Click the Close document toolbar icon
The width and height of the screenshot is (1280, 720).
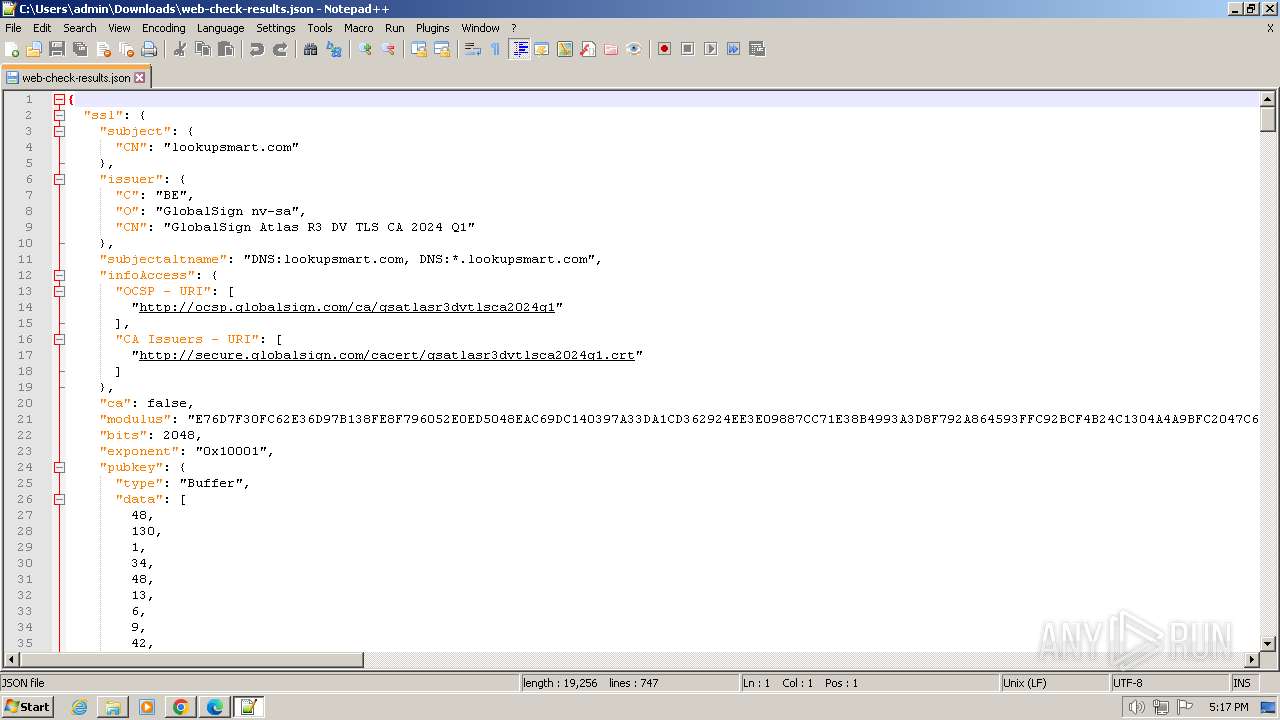click(x=103, y=49)
